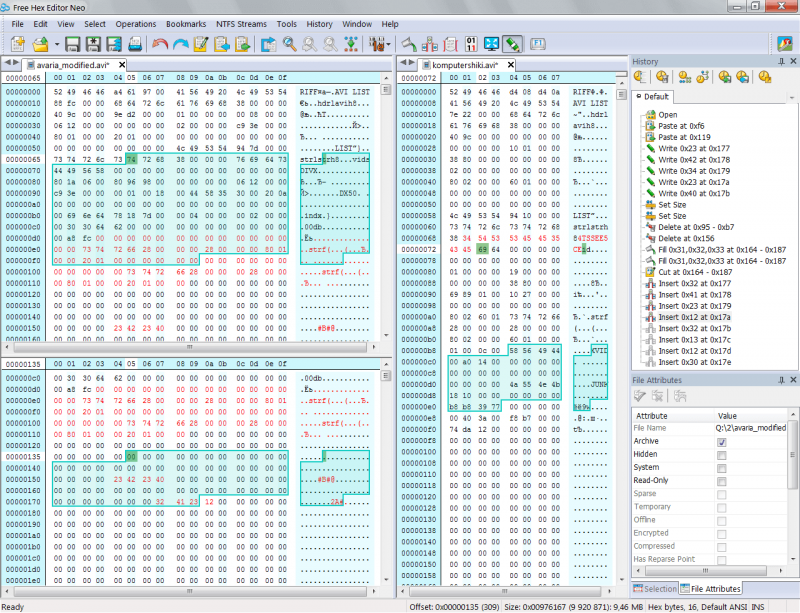Image resolution: width=800 pixels, height=613 pixels.
Task: Click the History panel pin button
Action: pyautogui.click(x=782, y=61)
